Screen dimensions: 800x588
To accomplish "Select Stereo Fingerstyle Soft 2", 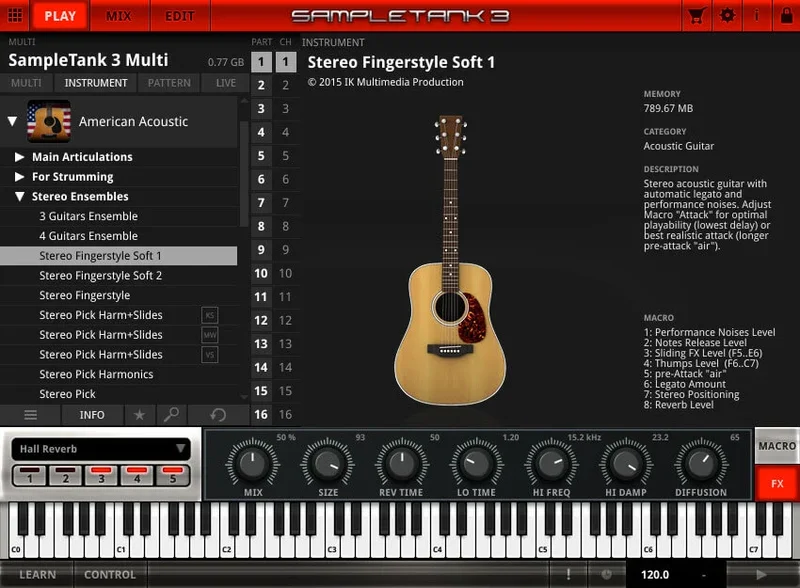I will 118,276.
